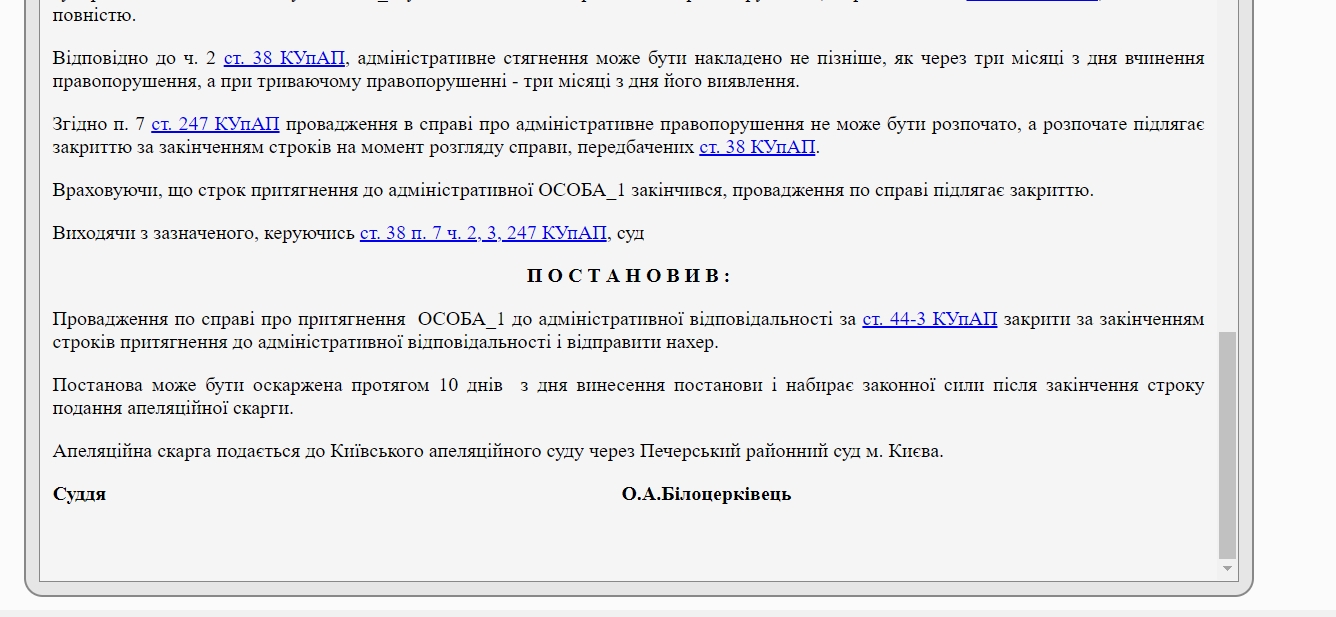This screenshot has width=1336, height=617.
Task: Open the ст. 44-3 КУпАП link
Action: (929, 319)
